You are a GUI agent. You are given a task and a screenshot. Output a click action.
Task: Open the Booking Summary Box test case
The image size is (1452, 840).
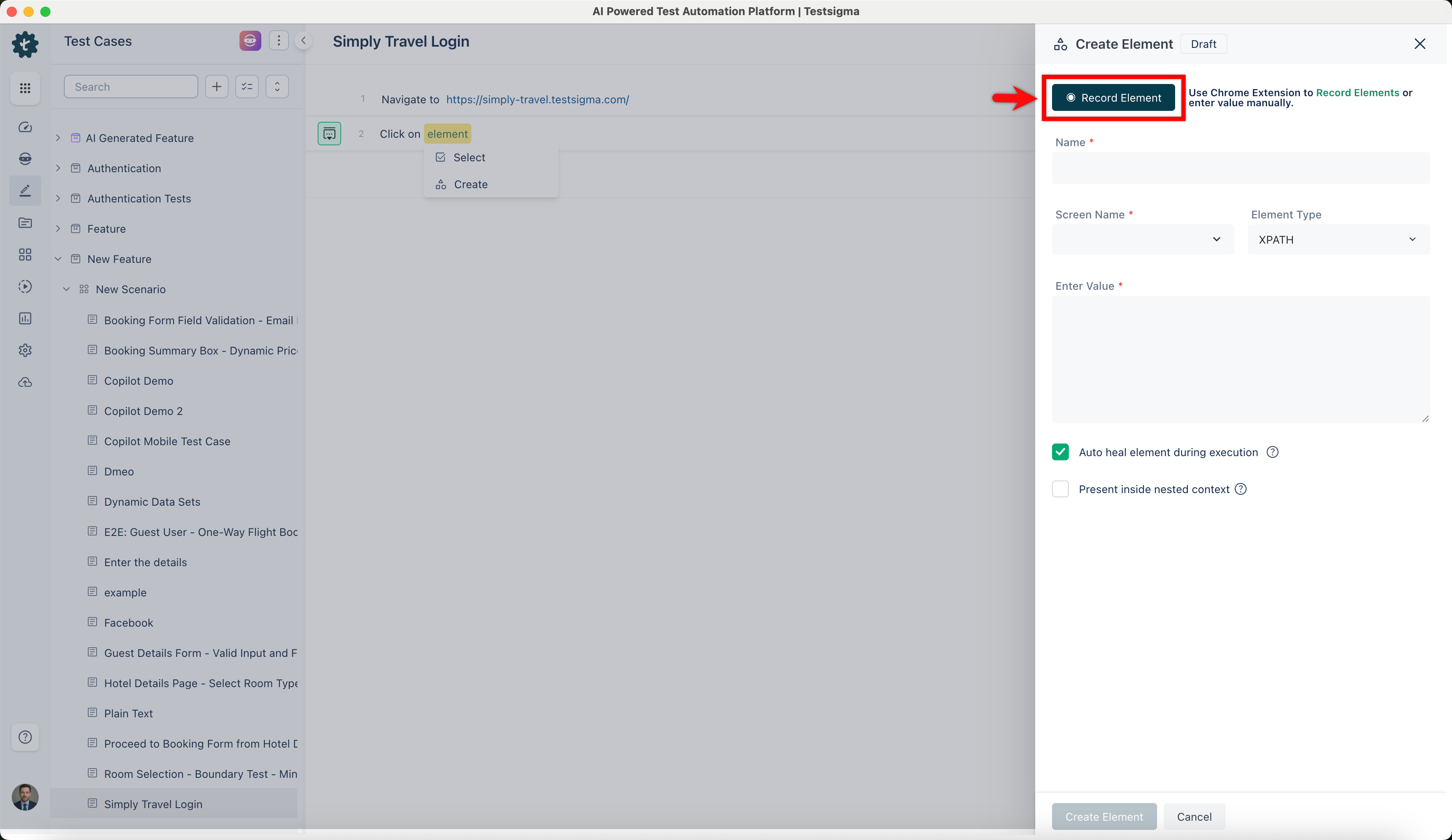[200, 350]
